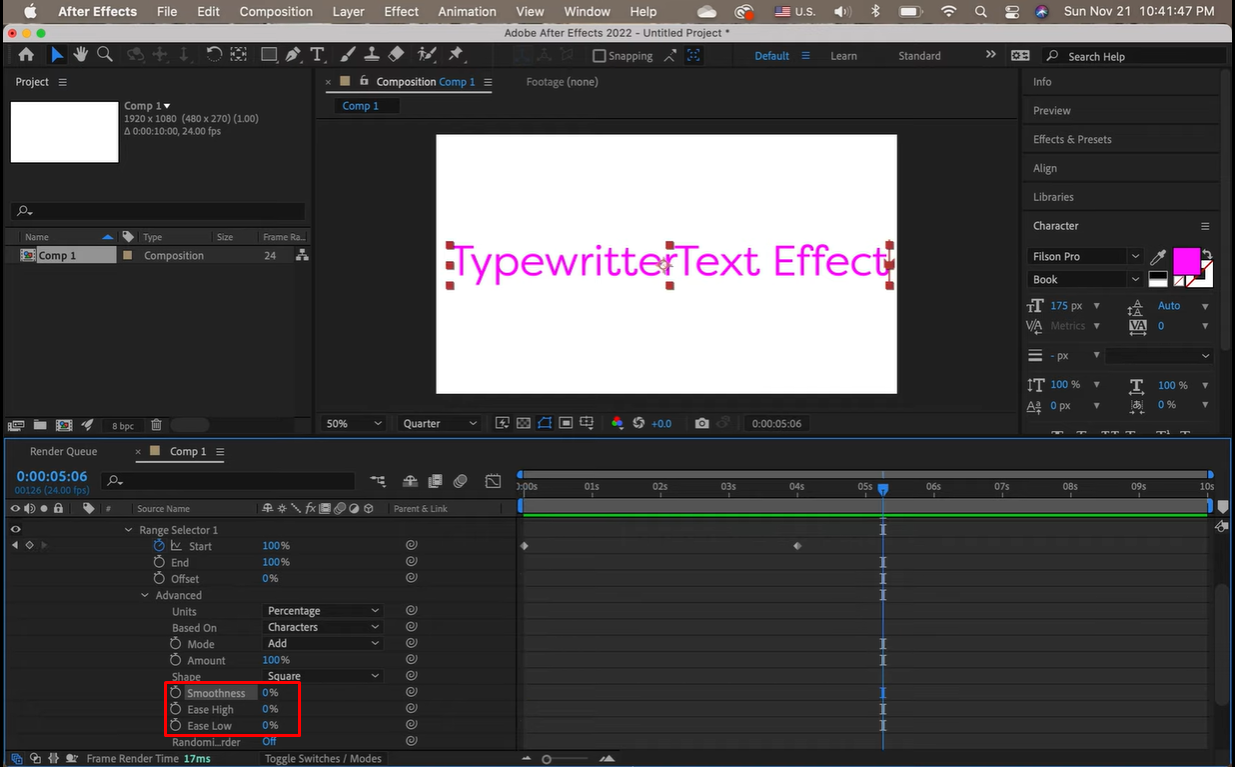Open the Show Channel color icon
This screenshot has width=1235, height=767.
click(617, 423)
